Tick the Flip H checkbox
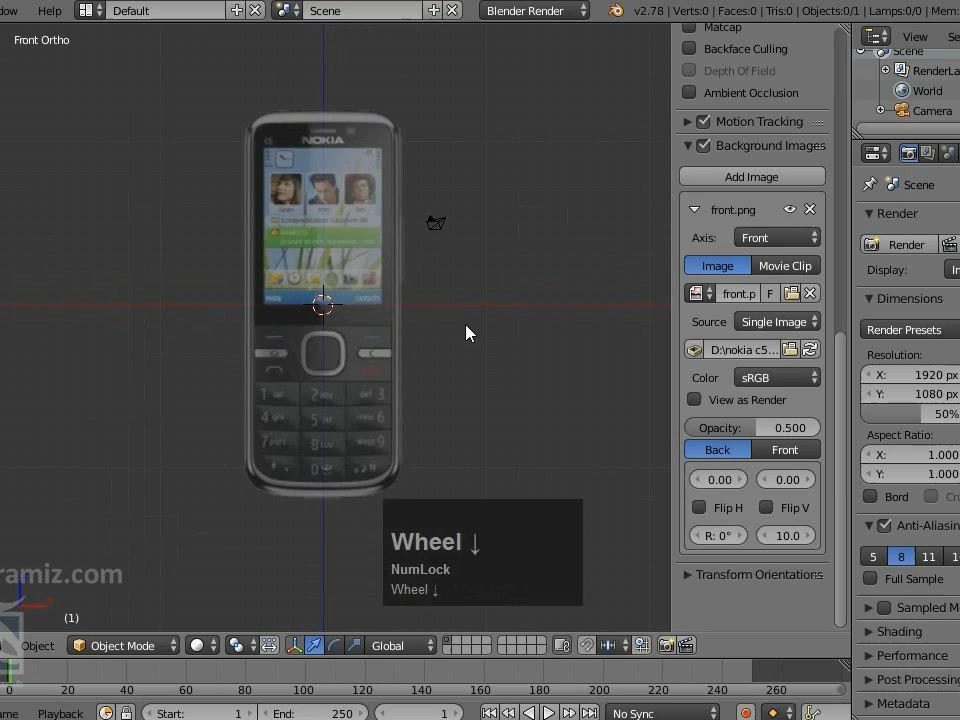 699,508
